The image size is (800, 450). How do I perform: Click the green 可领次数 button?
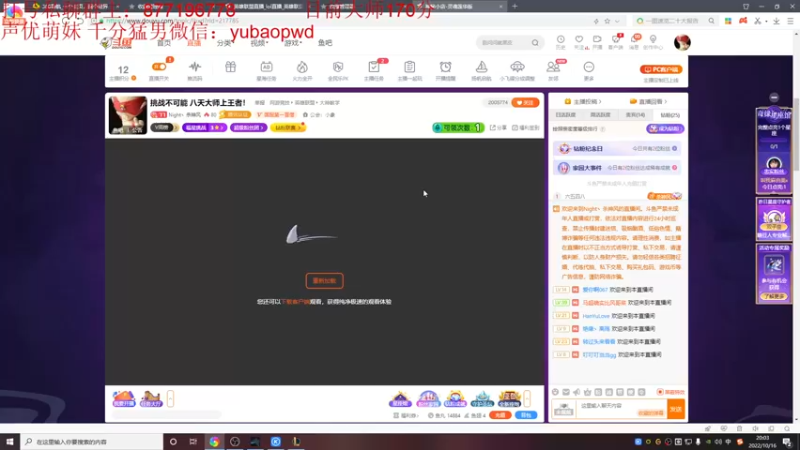pos(458,128)
